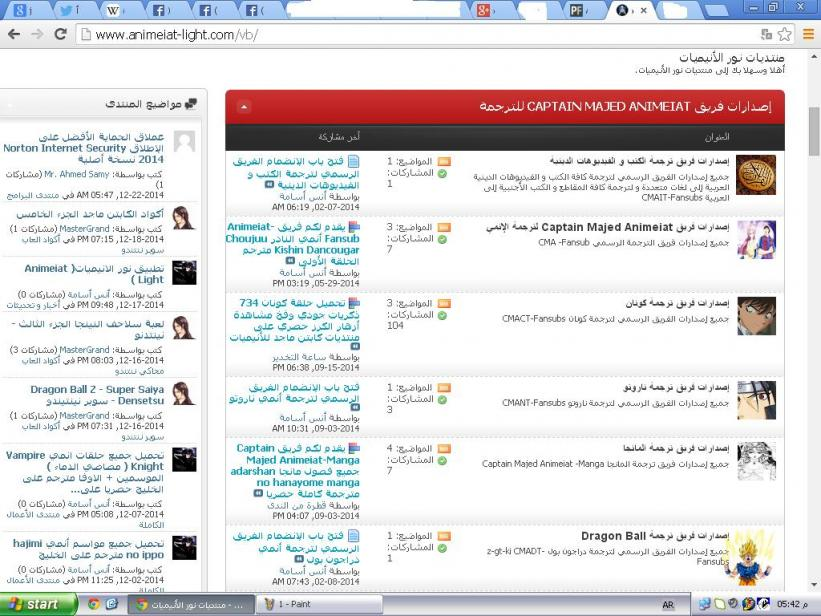This screenshot has height=616, width=821.
Task: Bookmark page with the star icon
Action: (x=784, y=35)
